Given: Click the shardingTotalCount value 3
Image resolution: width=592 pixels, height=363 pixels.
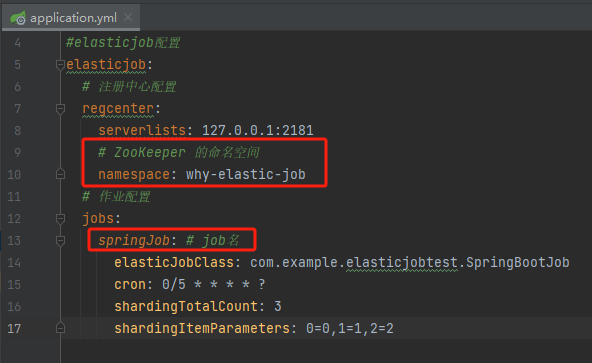Looking at the screenshot, I should (x=278, y=306).
